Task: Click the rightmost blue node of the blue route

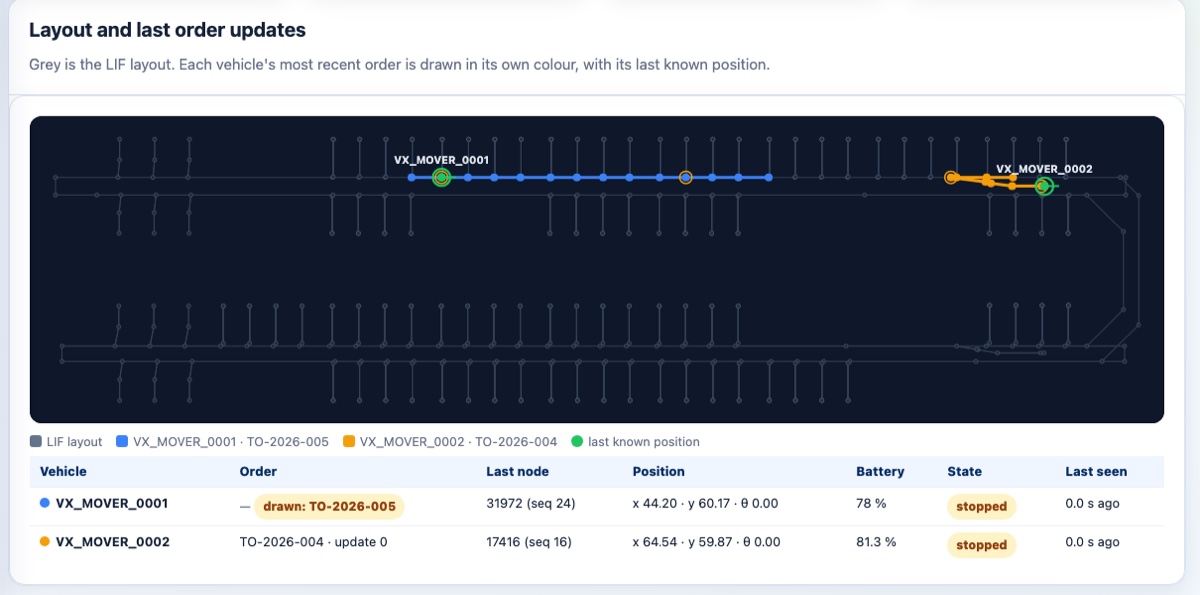Action: 768,177
